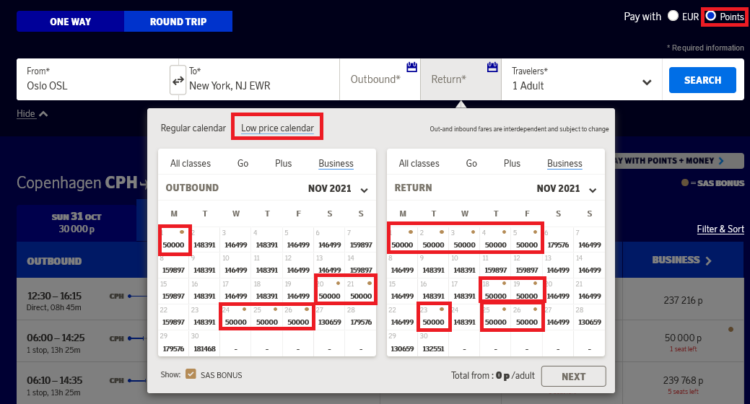Focus the Return date field

[461, 79]
